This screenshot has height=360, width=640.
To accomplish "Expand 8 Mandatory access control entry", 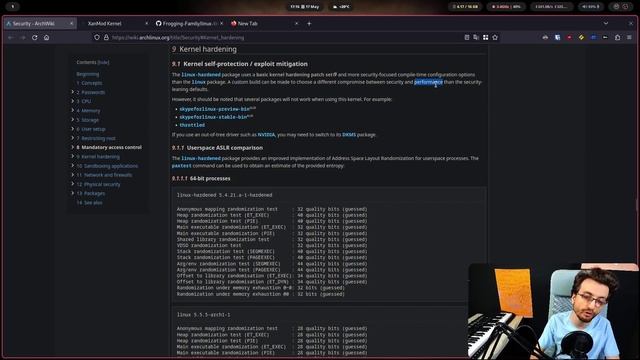I will (73, 147).
